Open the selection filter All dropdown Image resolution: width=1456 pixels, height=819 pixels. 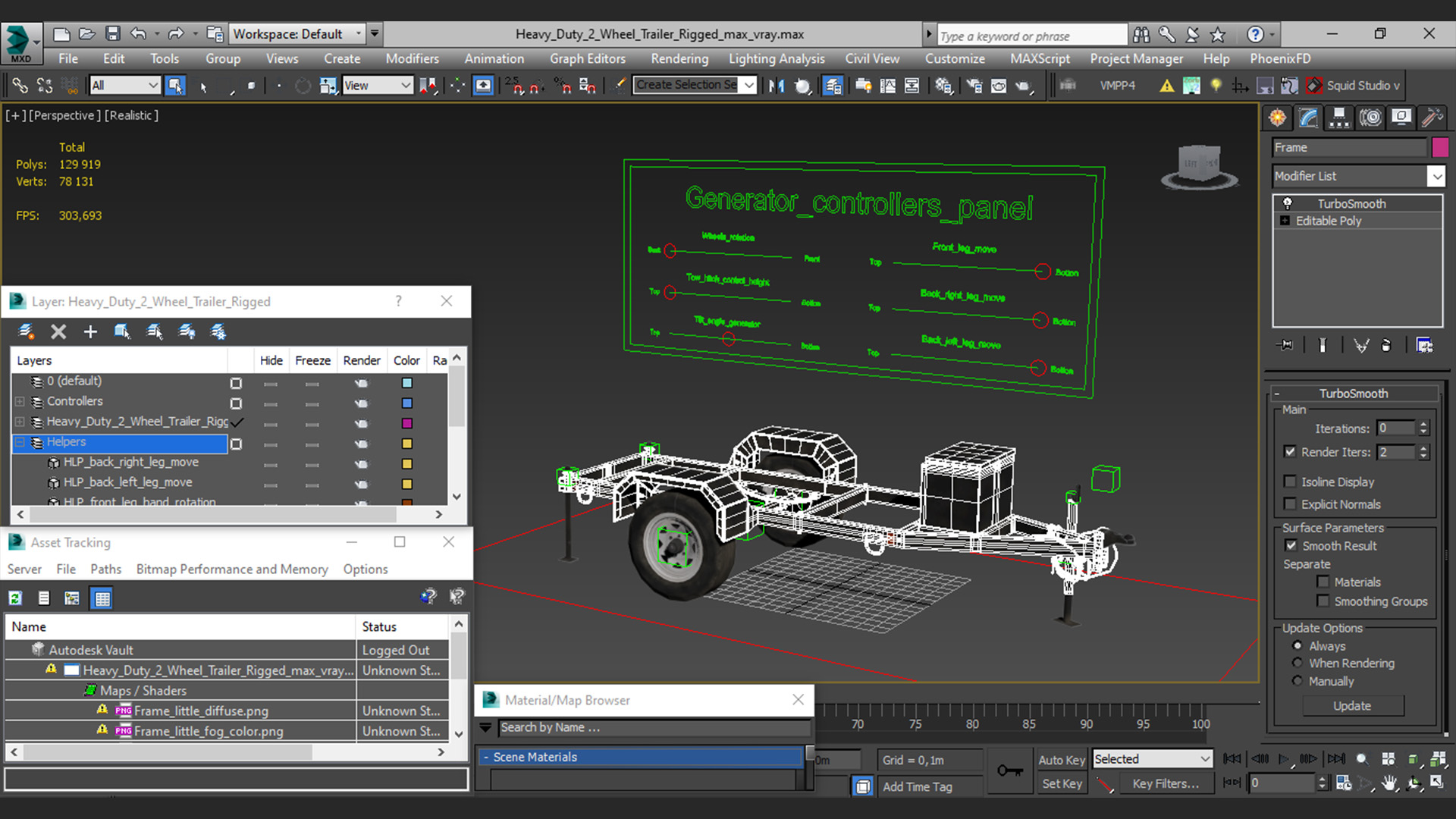124,86
